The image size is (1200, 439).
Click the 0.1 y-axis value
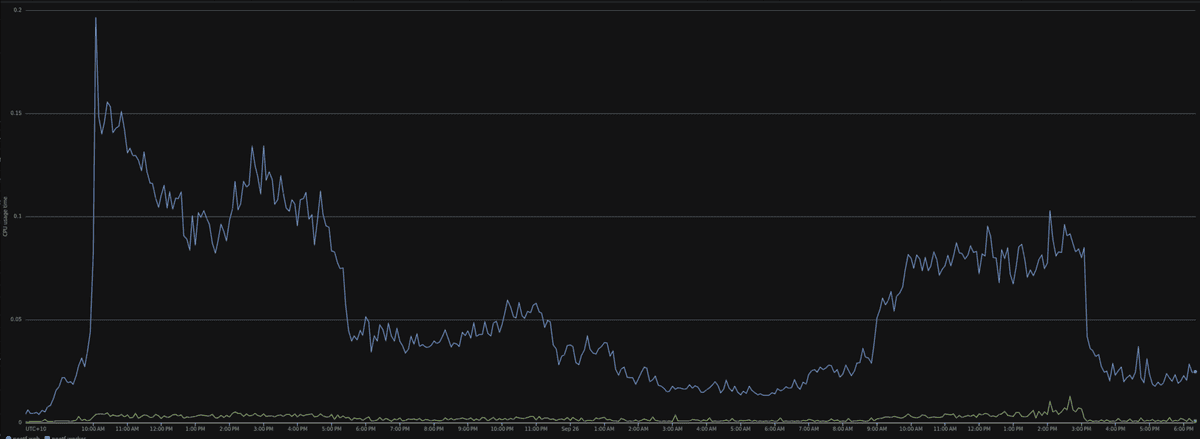coord(20,216)
